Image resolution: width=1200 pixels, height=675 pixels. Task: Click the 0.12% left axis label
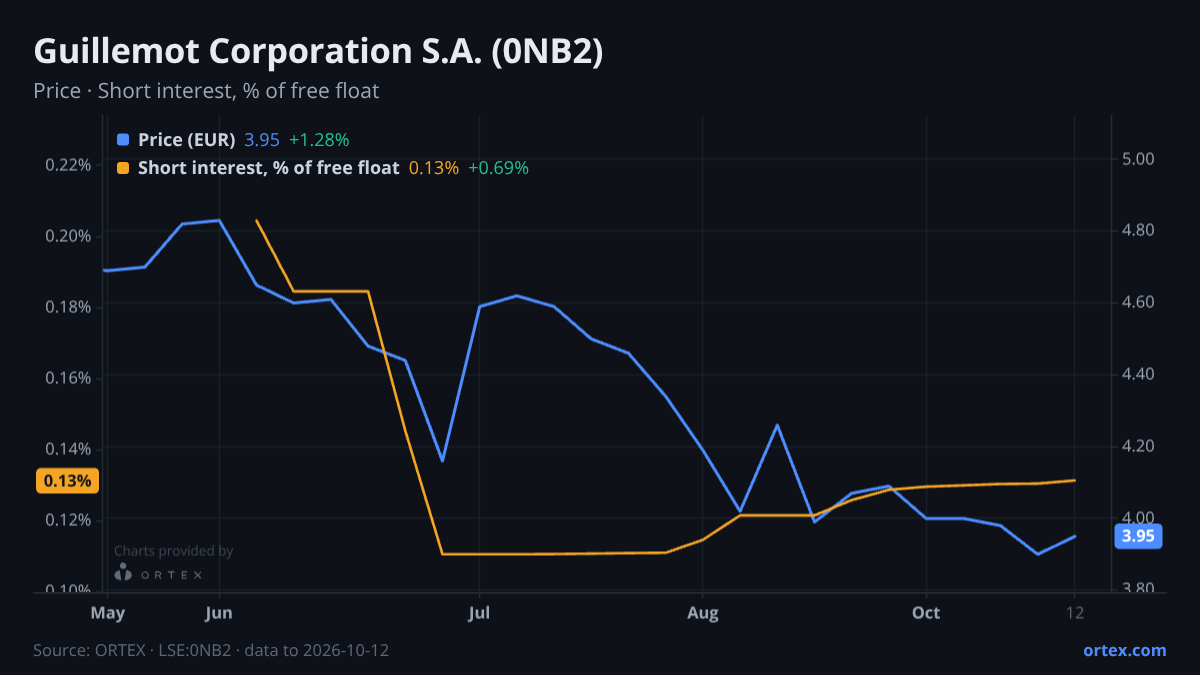click(x=68, y=520)
